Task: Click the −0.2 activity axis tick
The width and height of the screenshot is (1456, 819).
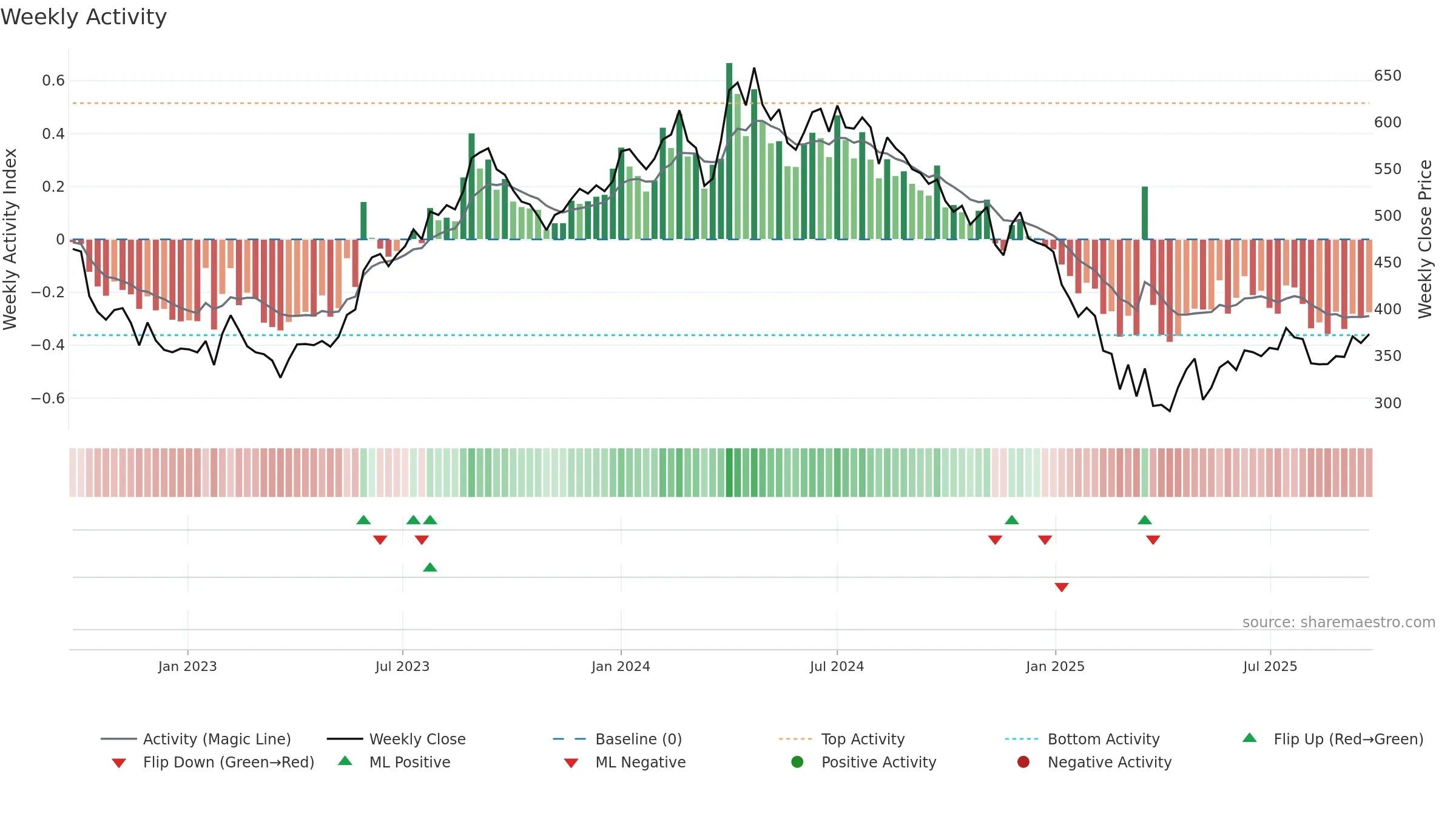Action: [x=48, y=292]
